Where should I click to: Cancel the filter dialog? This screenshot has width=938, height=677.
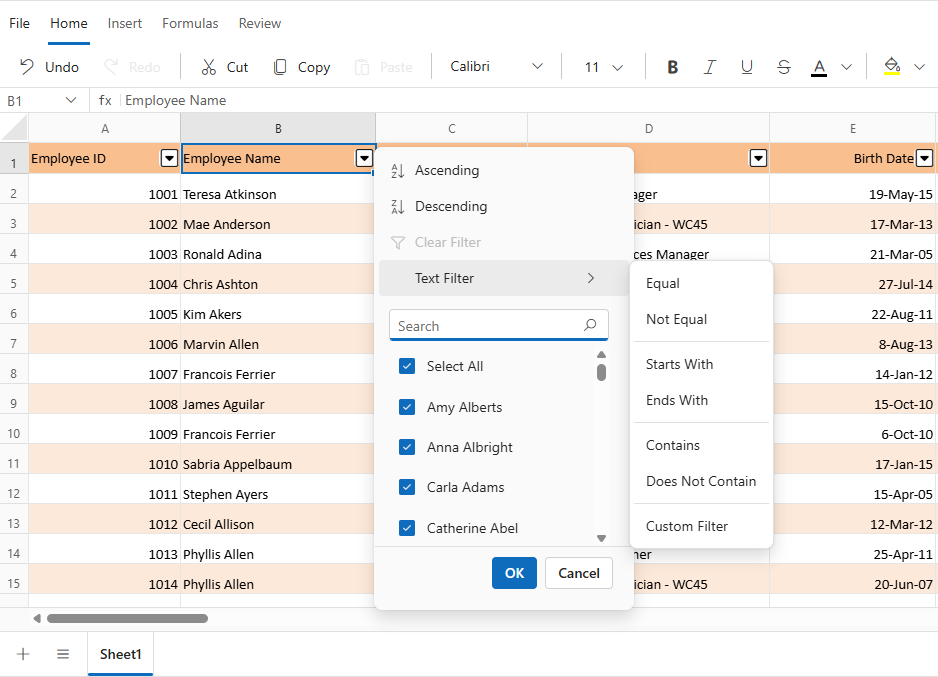(x=578, y=573)
